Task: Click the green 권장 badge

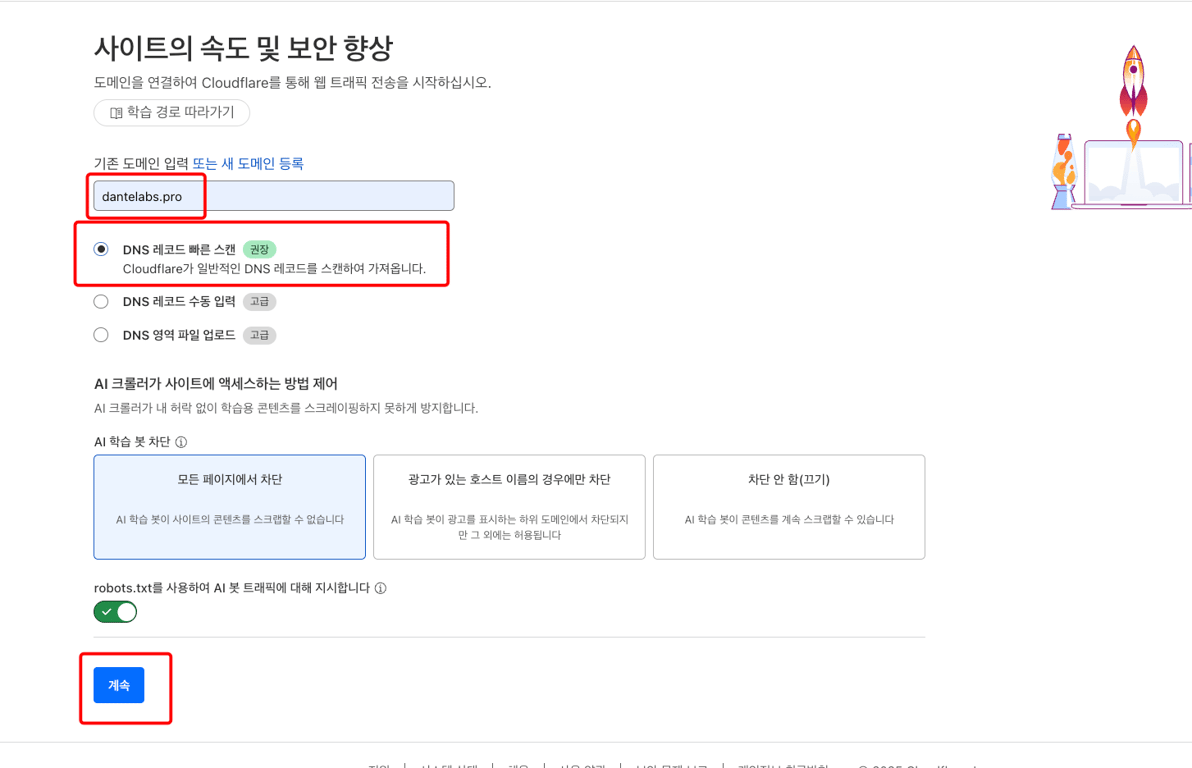Action: click(x=259, y=249)
